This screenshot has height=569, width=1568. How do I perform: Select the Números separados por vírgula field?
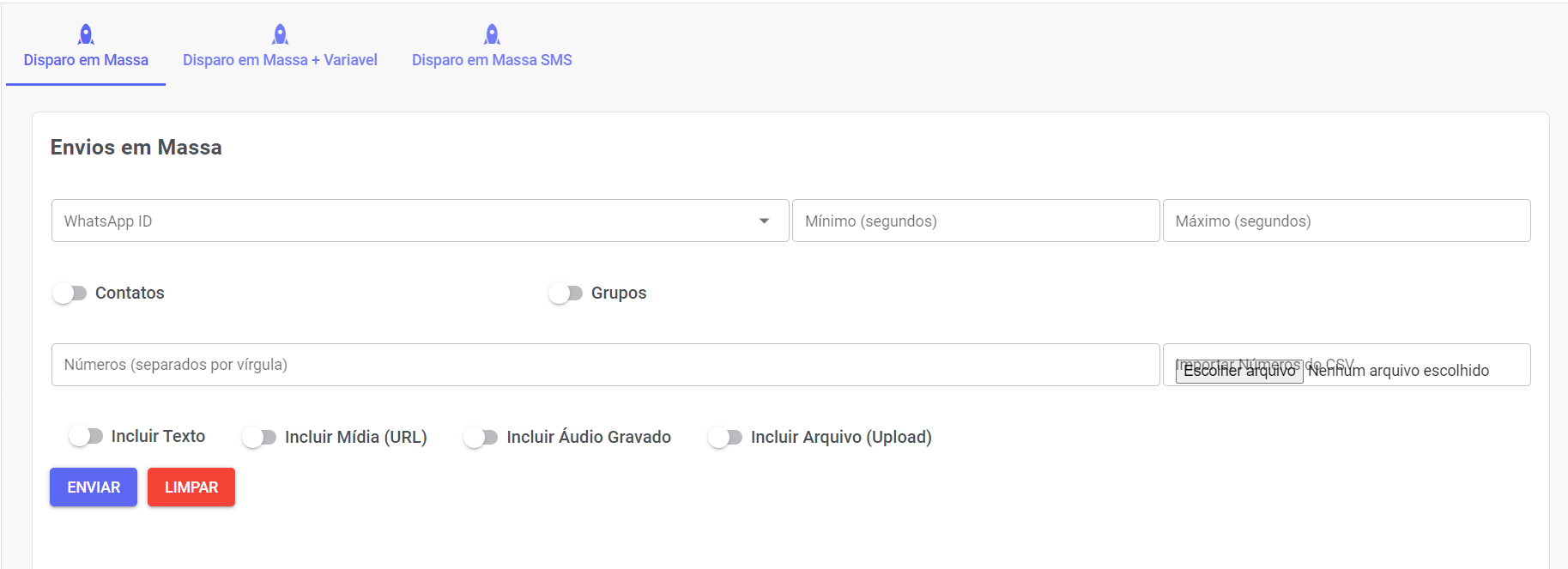point(605,365)
